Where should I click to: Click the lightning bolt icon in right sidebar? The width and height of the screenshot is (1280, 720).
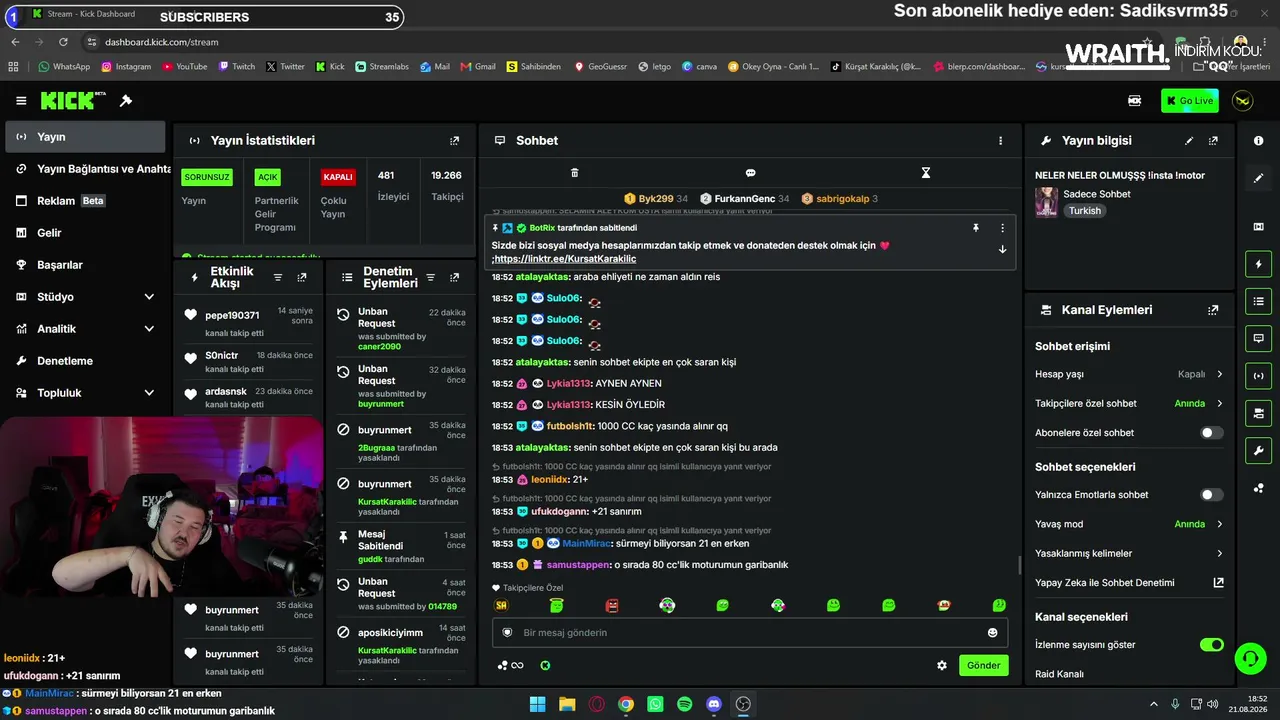tap(1258, 264)
